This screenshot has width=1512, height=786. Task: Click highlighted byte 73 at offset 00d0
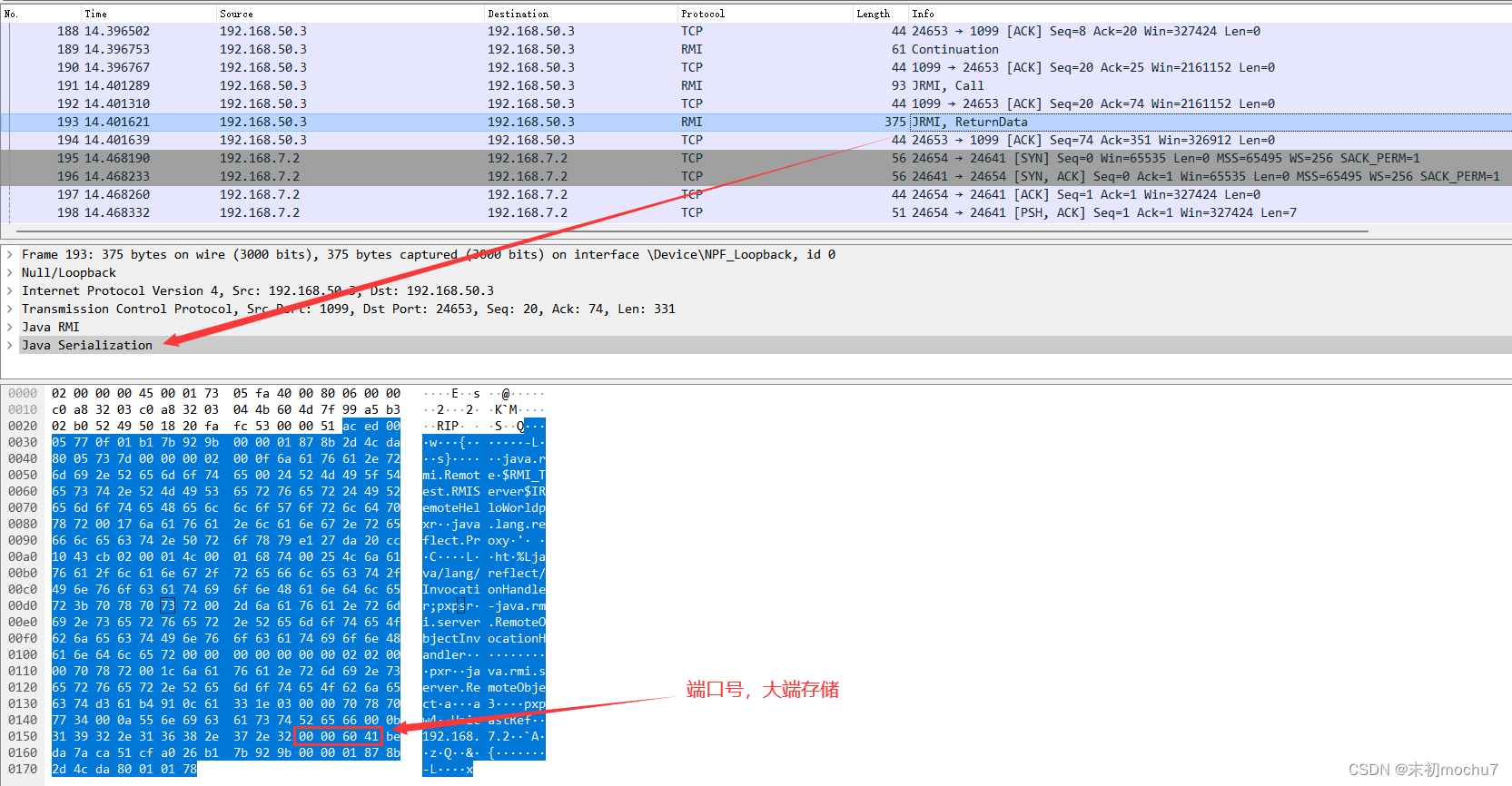coord(168,606)
